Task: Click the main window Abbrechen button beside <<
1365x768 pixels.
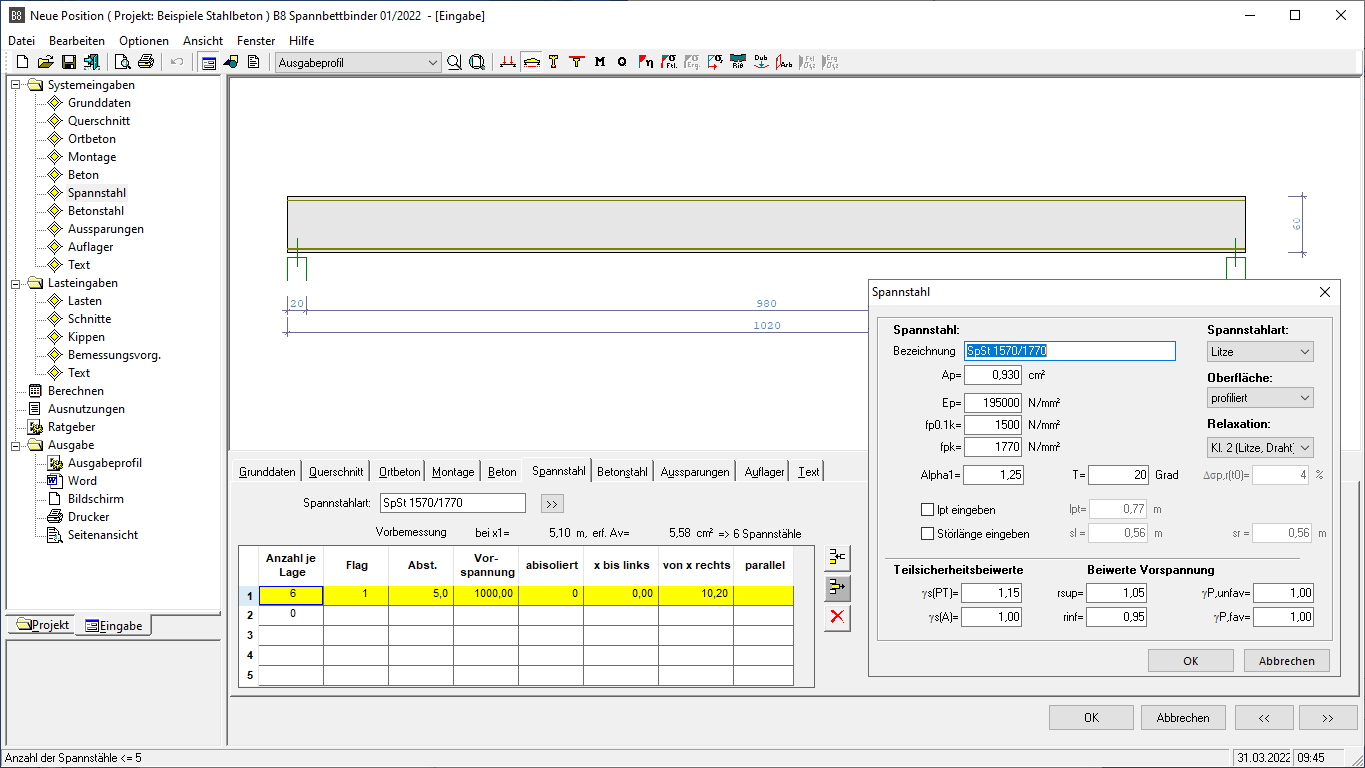Action: [1183, 718]
